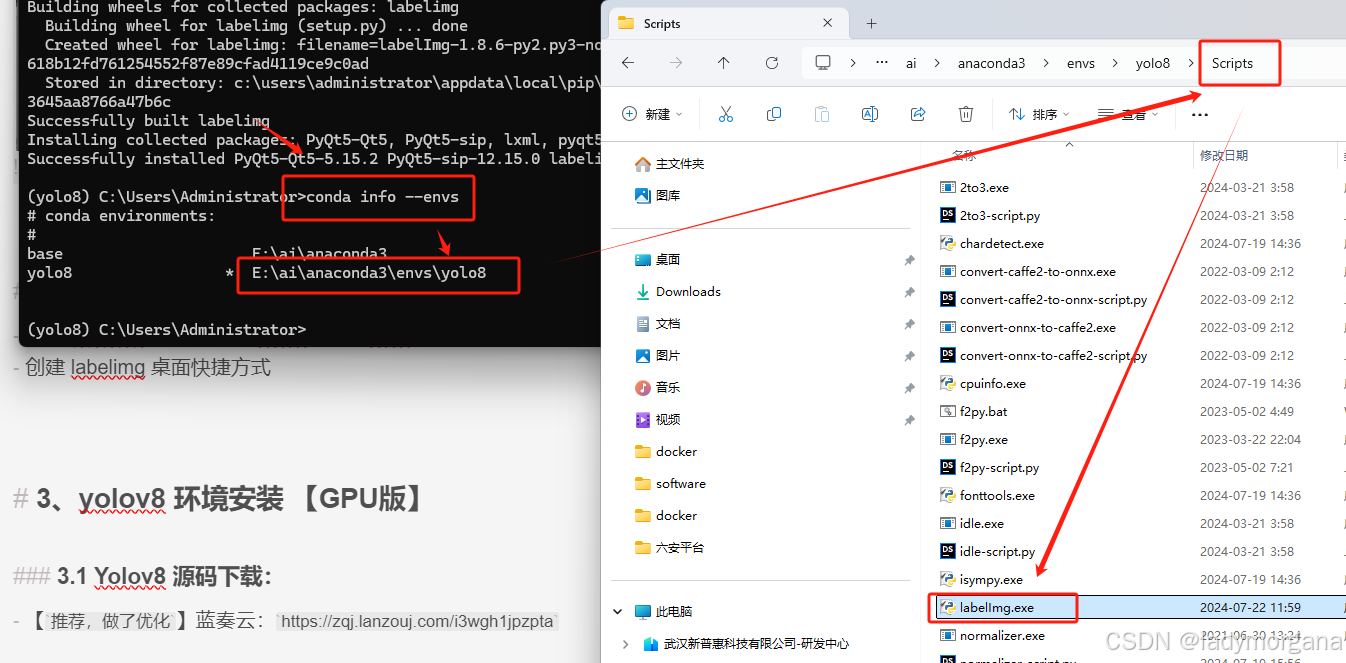Click the Share icon in Explorer toolbar
The width and height of the screenshot is (1346, 663).
click(918, 115)
